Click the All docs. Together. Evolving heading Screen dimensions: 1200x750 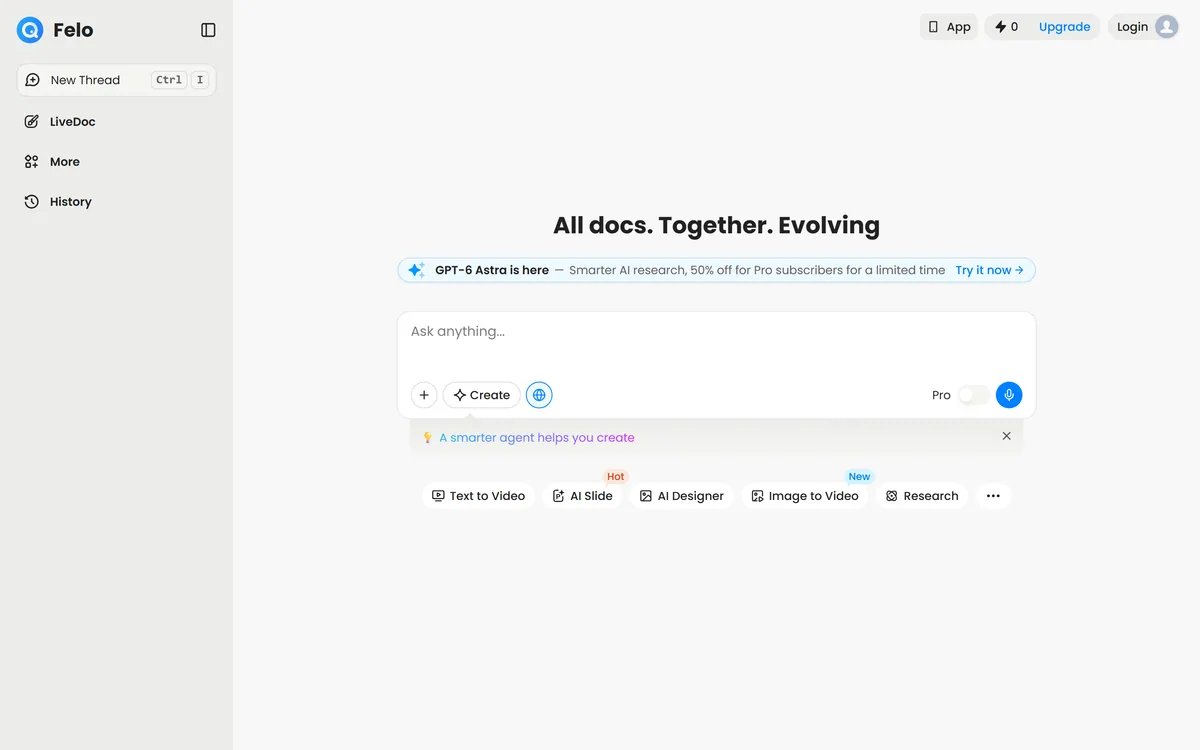pyautogui.click(x=716, y=225)
